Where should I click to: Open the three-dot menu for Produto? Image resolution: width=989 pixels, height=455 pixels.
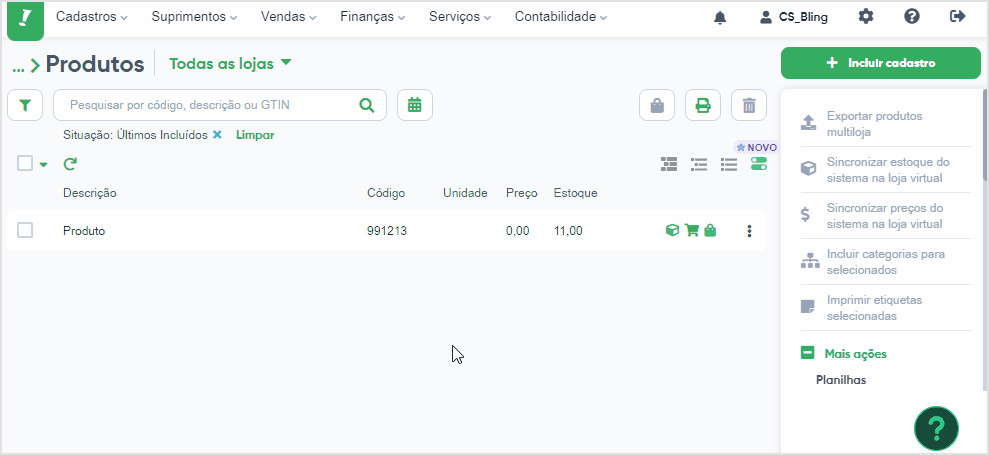coord(749,231)
